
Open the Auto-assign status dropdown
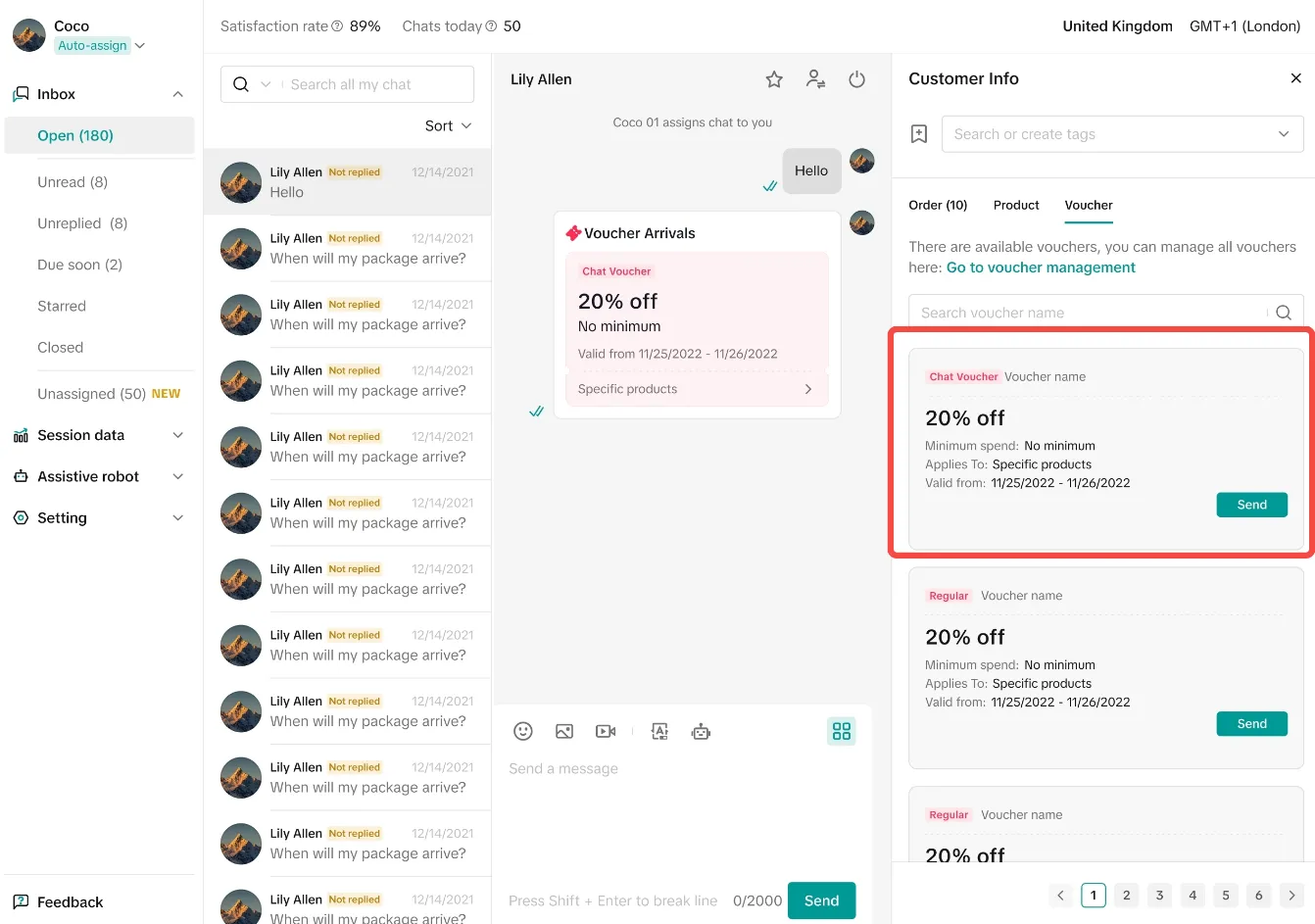[x=100, y=45]
